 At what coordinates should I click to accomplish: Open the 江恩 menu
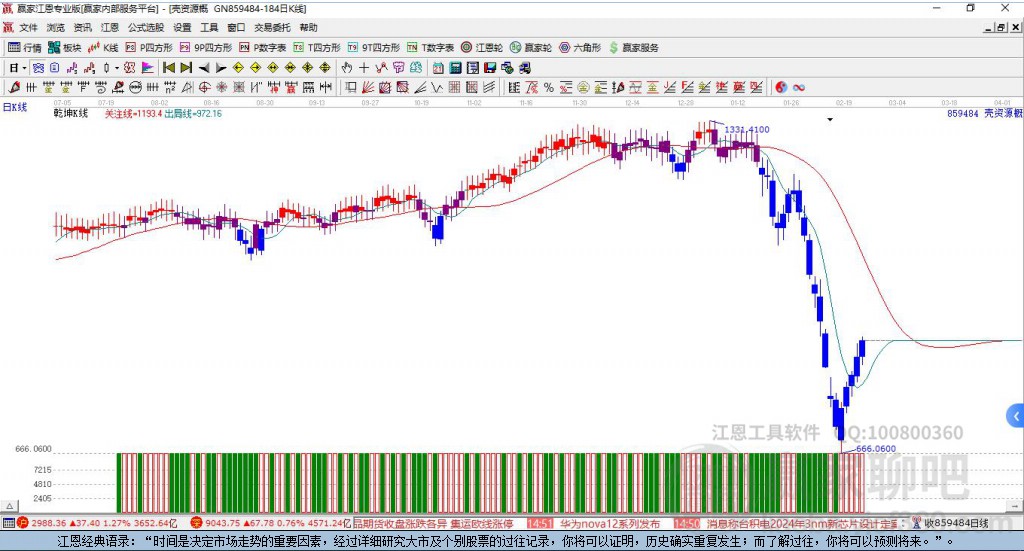110,27
